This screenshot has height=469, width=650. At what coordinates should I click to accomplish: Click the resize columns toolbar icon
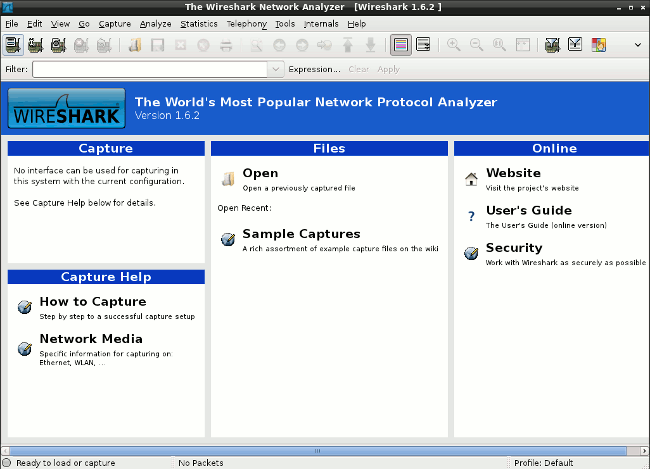[x=522, y=45]
